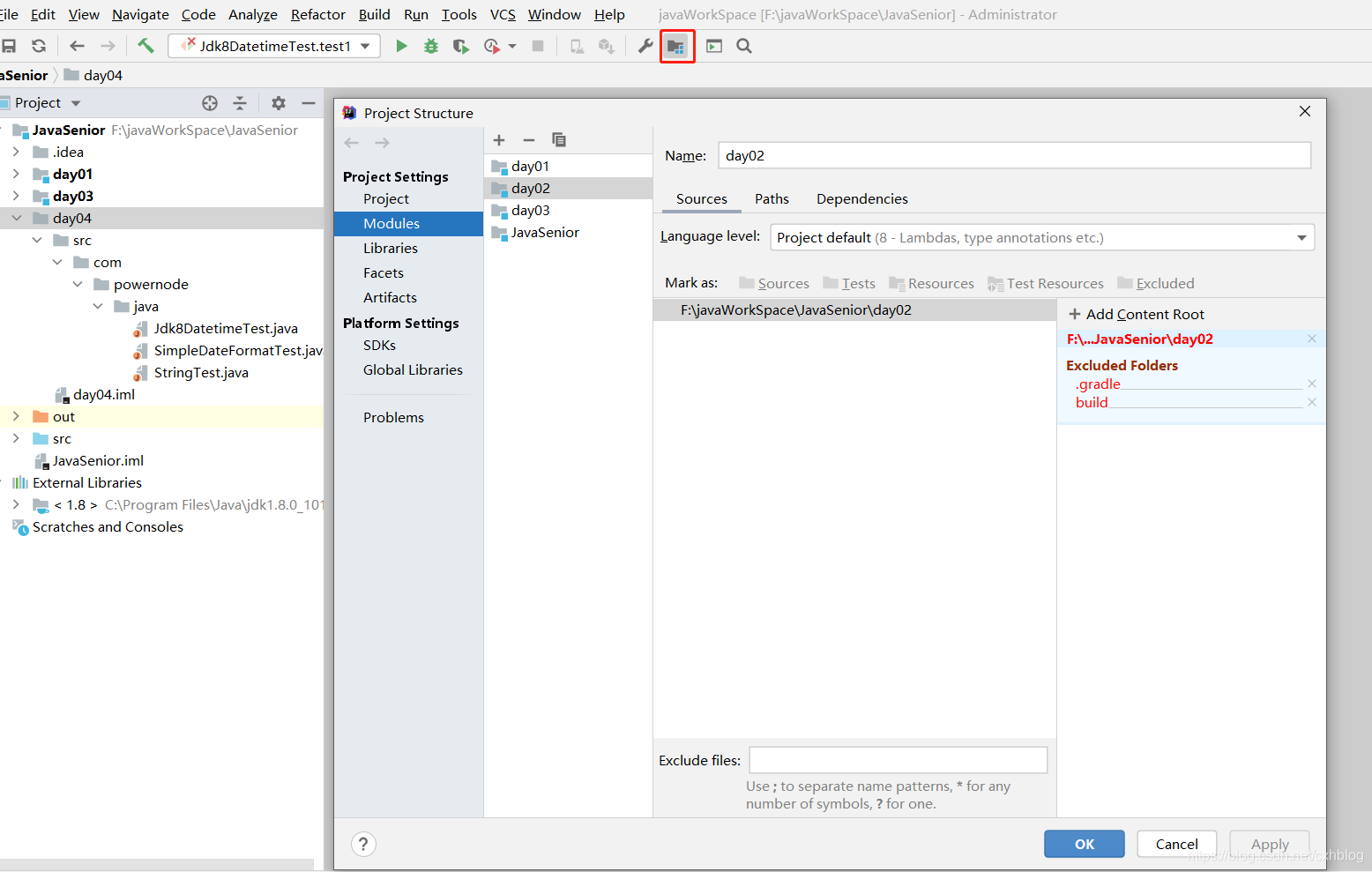1372x872 pixels.
Task: Click the Synchronize refresh icon
Action: tap(39, 46)
